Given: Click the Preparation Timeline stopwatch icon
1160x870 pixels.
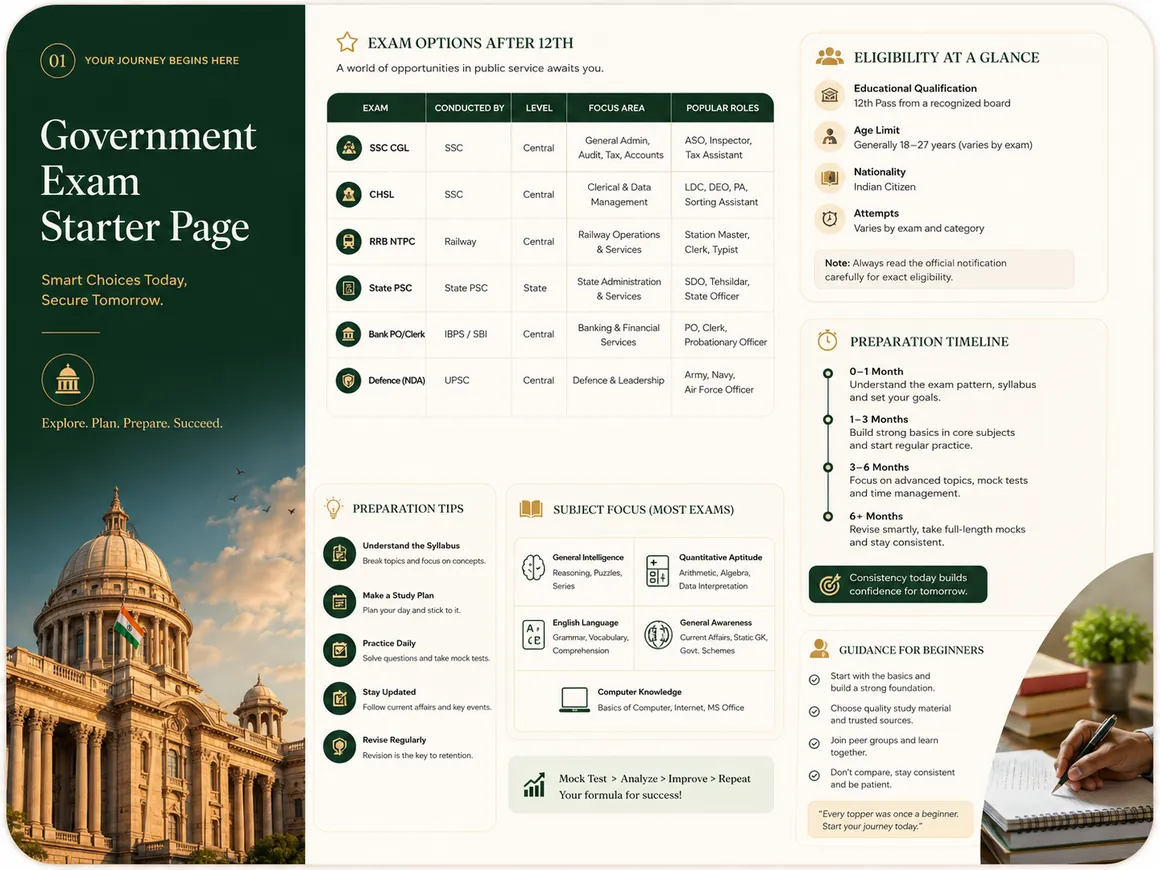Looking at the screenshot, I should pos(827,340).
